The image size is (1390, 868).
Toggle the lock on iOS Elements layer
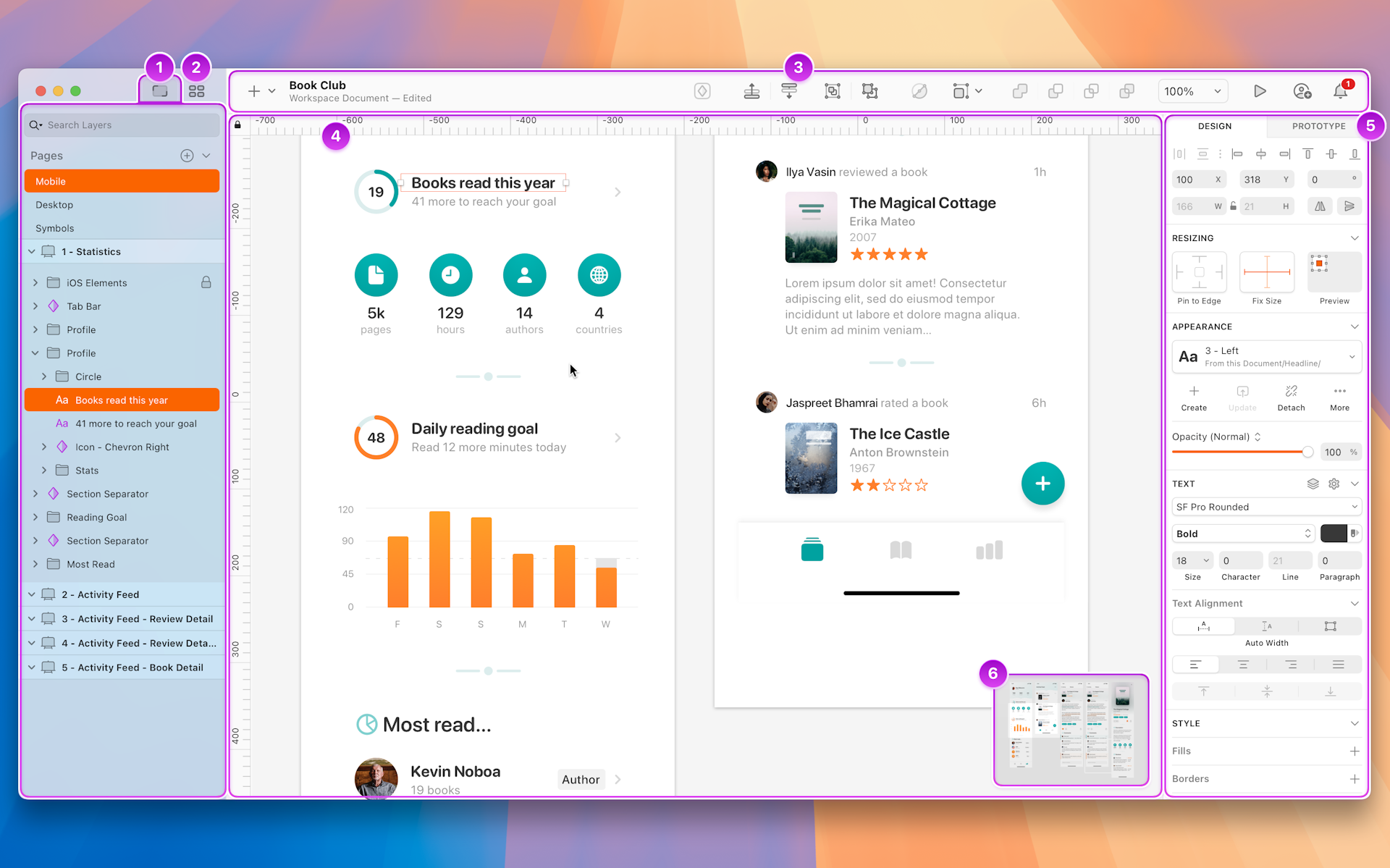[x=206, y=282]
